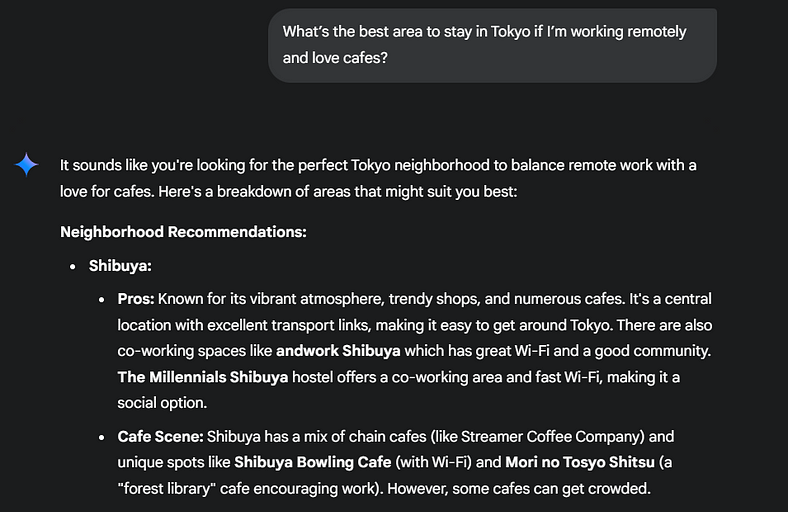Click the bullet point before 'Pros:'
This screenshot has width=788, height=512.
click(x=102, y=300)
